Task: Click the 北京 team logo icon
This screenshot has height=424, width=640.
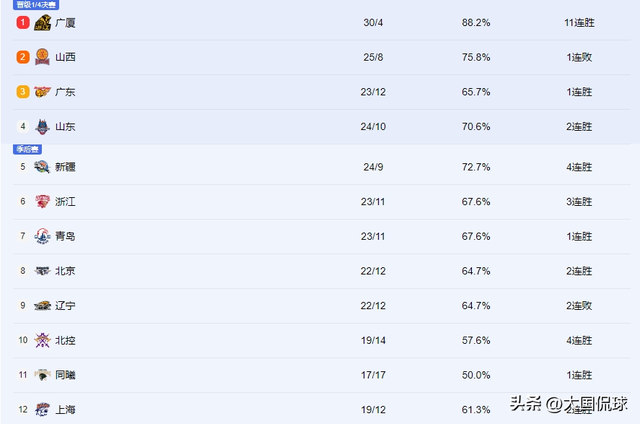Action: tap(42, 271)
